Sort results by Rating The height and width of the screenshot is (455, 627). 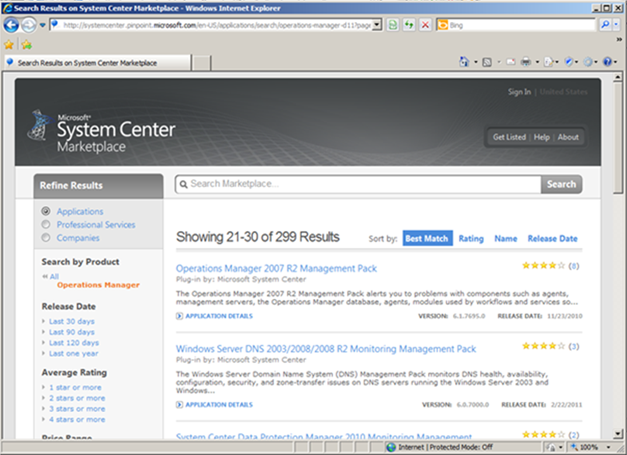point(471,239)
